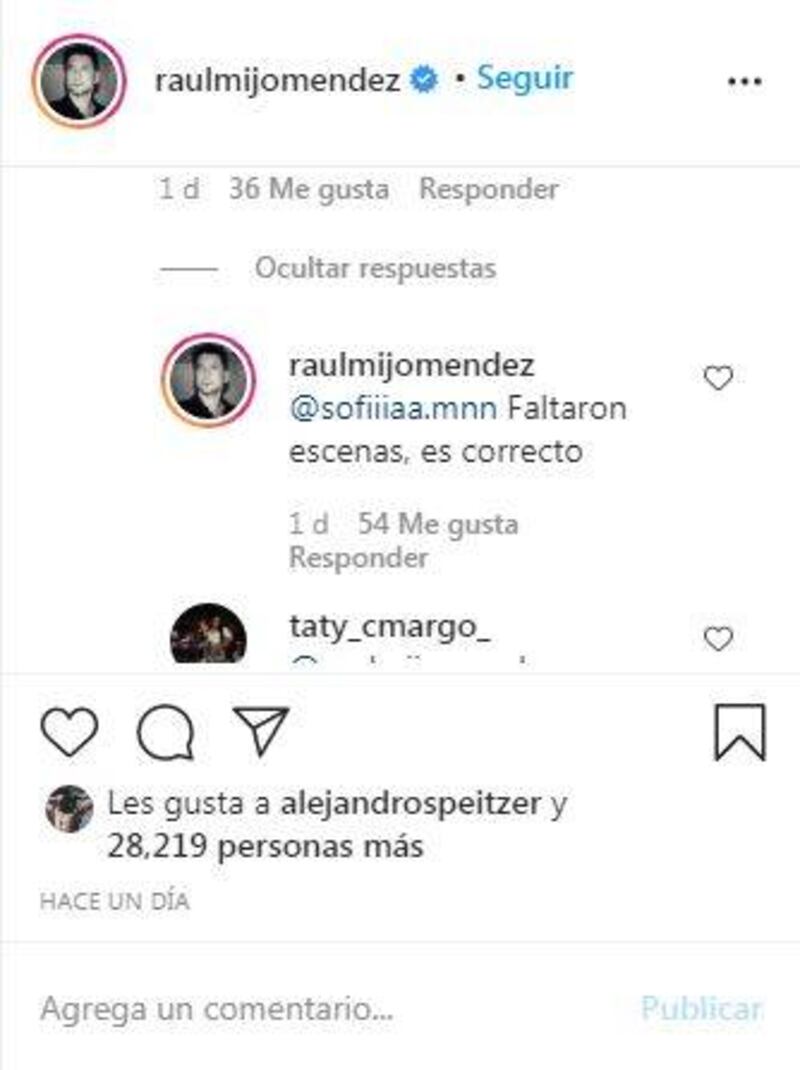The width and height of the screenshot is (800, 1070).
Task: Reply to raulmijomendez's 54-like comment
Action: [x=359, y=558]
